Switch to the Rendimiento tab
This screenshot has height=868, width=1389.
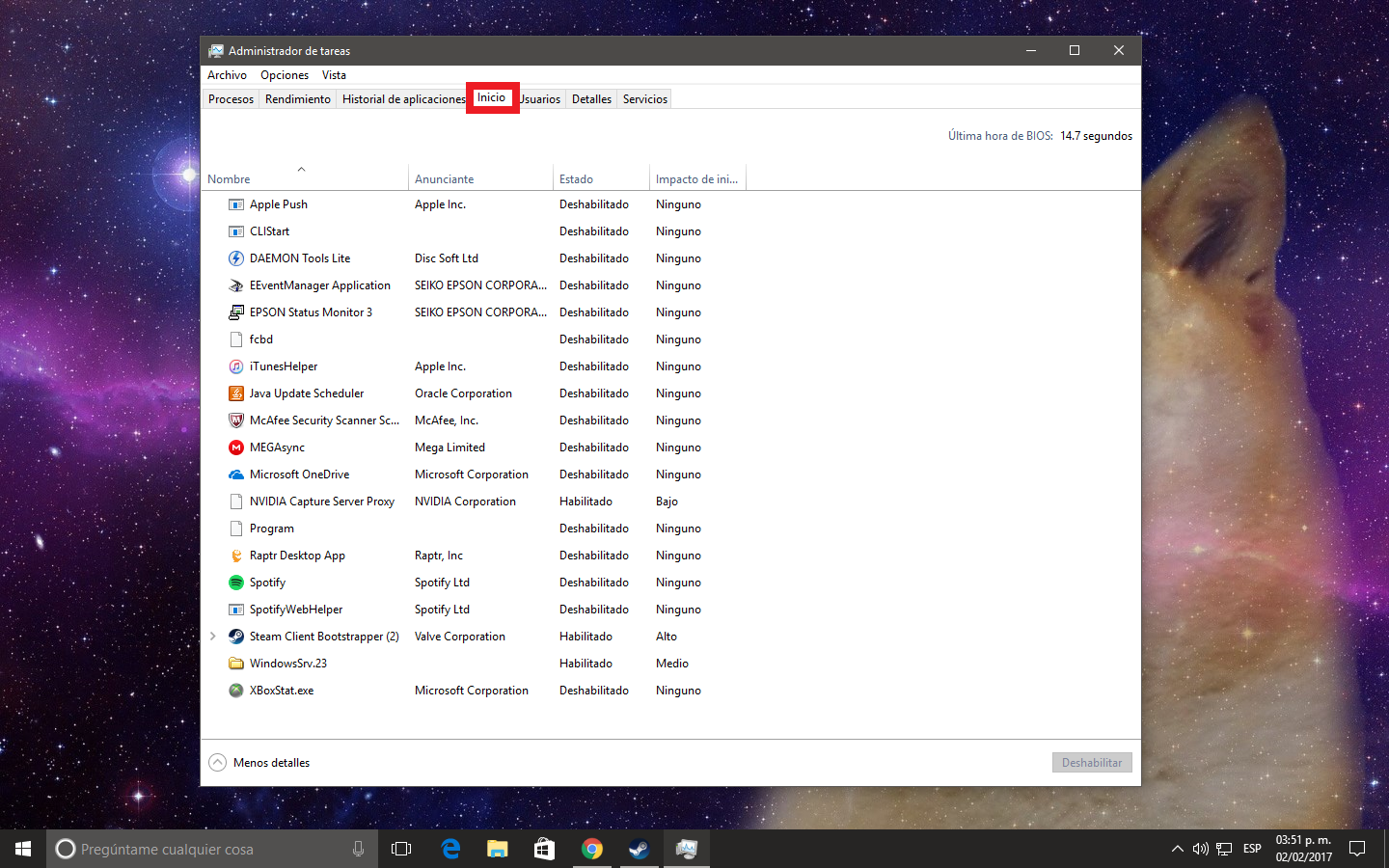(x=298, y=99)
